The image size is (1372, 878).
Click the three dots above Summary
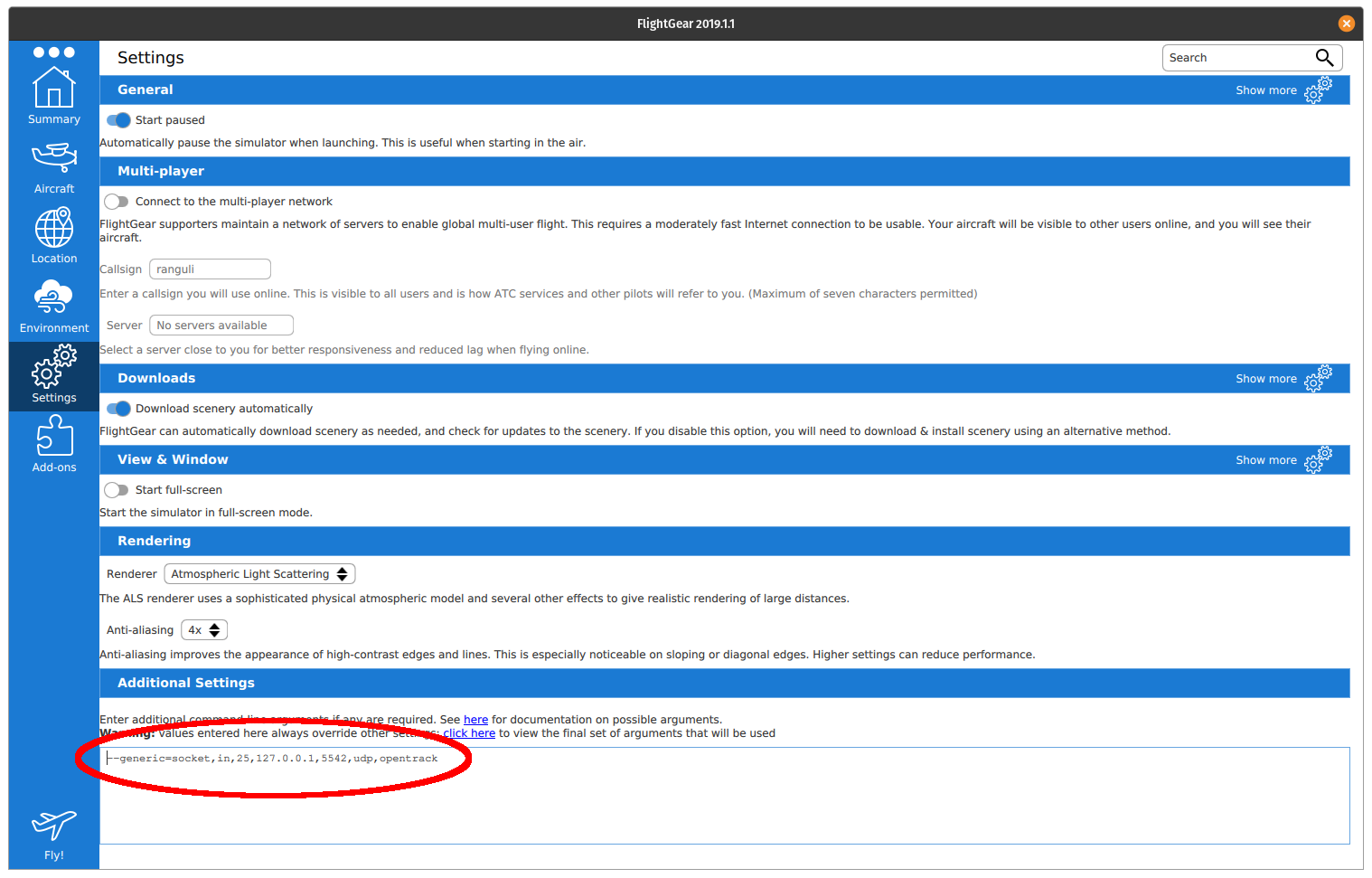(x=54, y=52)
